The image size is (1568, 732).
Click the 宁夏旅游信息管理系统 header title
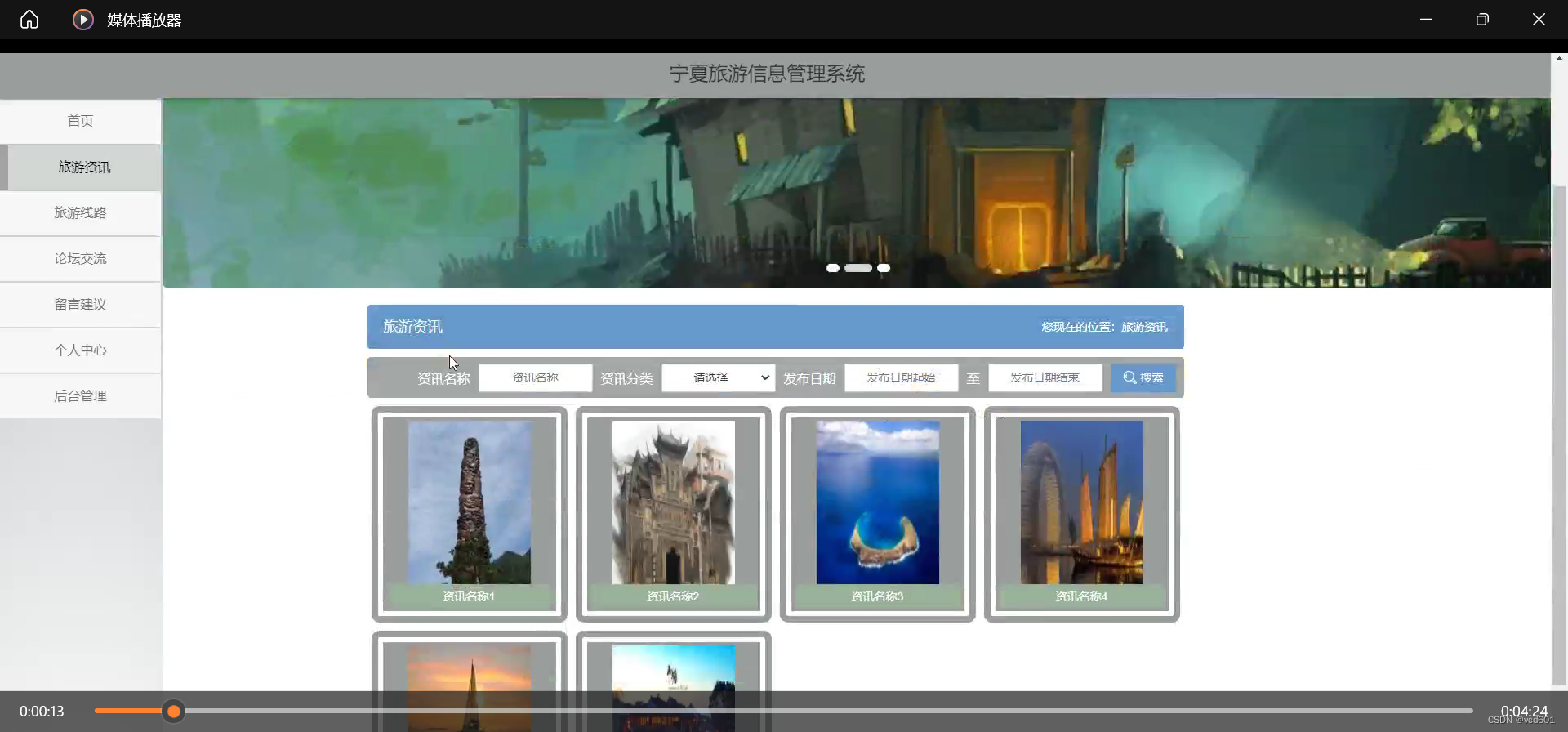click(x=767, y=74)
